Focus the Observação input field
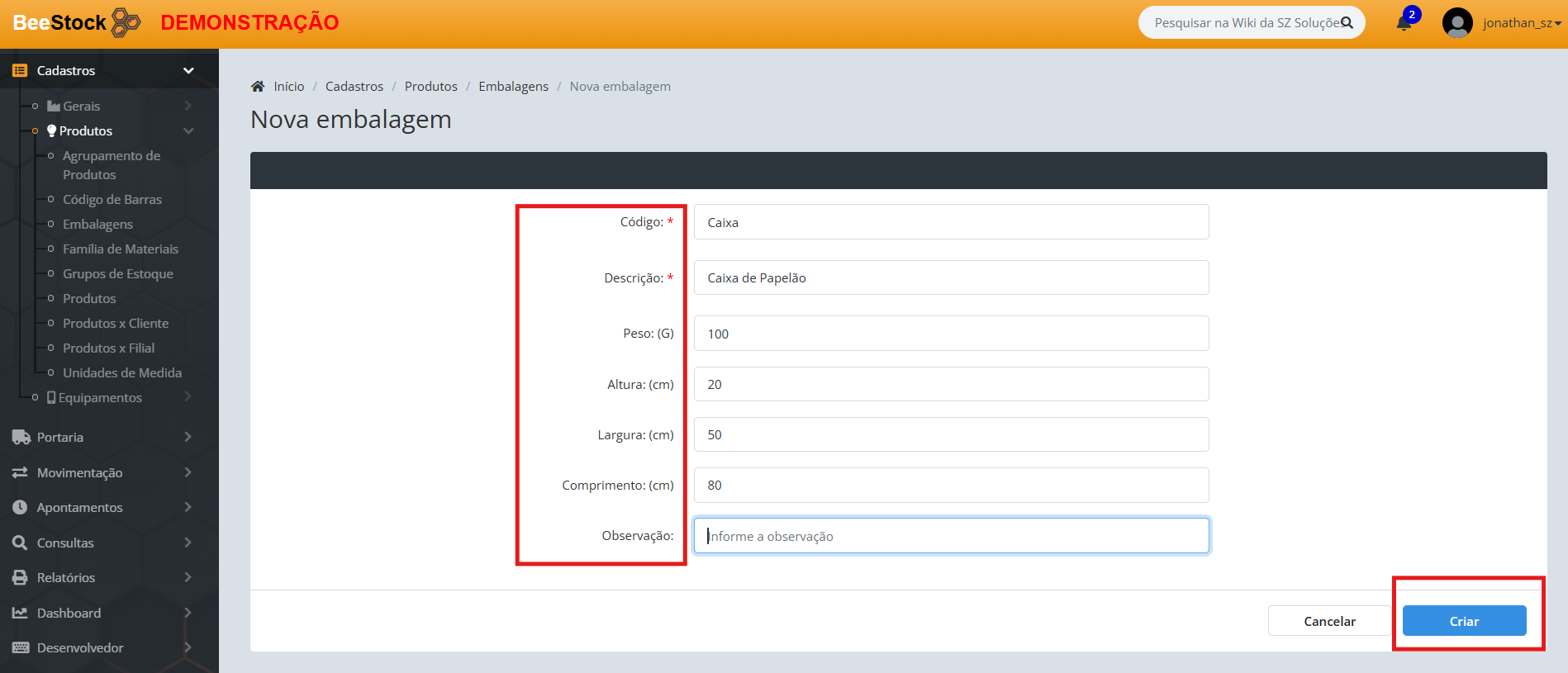 click(x=951, y=536)
